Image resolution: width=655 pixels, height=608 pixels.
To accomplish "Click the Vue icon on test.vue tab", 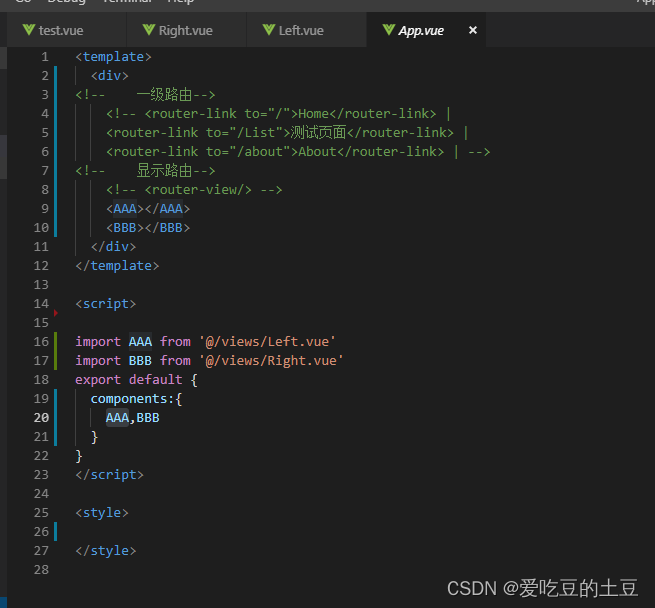I will tap(28, 30).
